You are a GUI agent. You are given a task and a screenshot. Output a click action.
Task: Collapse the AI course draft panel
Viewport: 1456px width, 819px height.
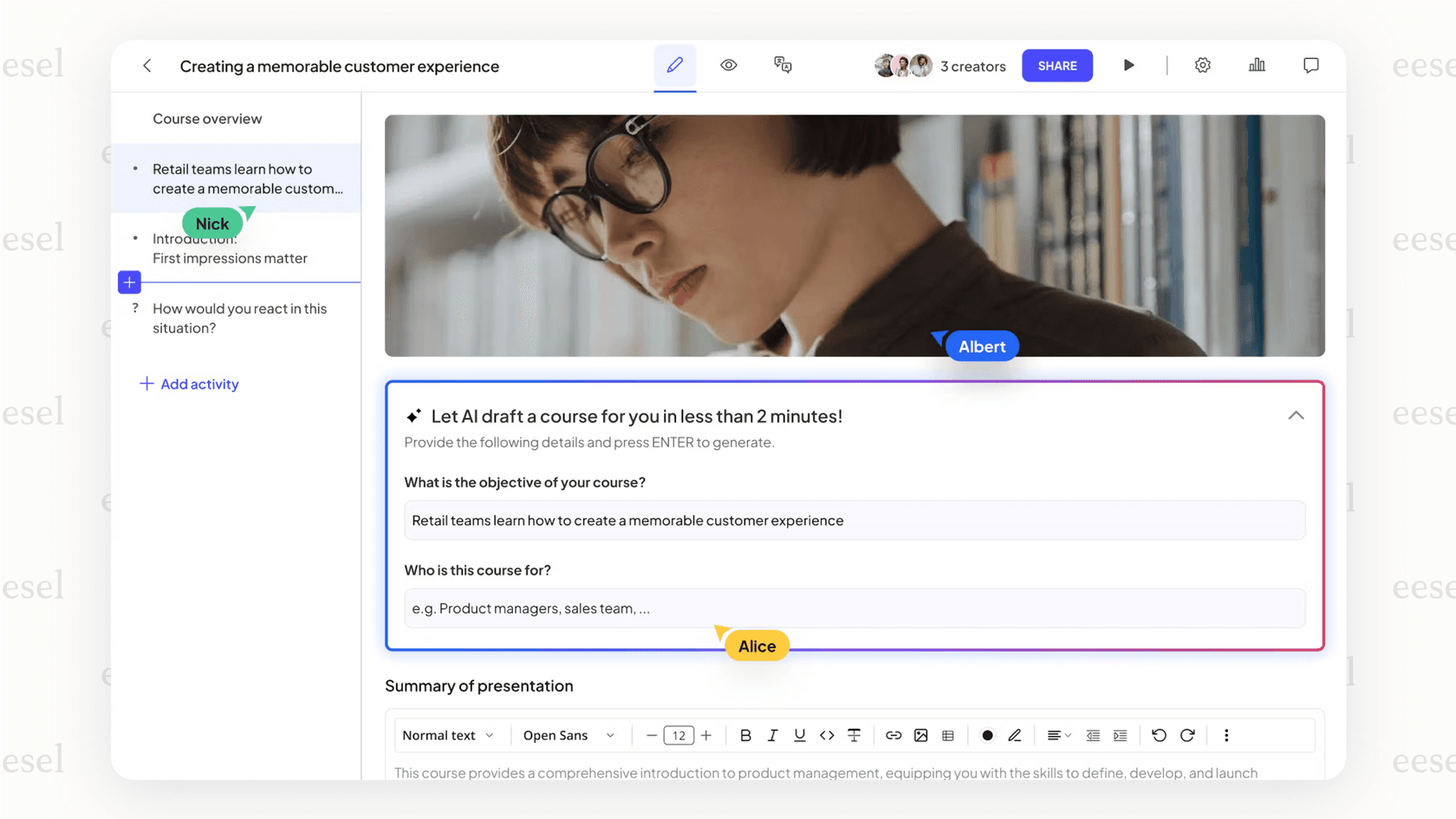click(1296, 416)
